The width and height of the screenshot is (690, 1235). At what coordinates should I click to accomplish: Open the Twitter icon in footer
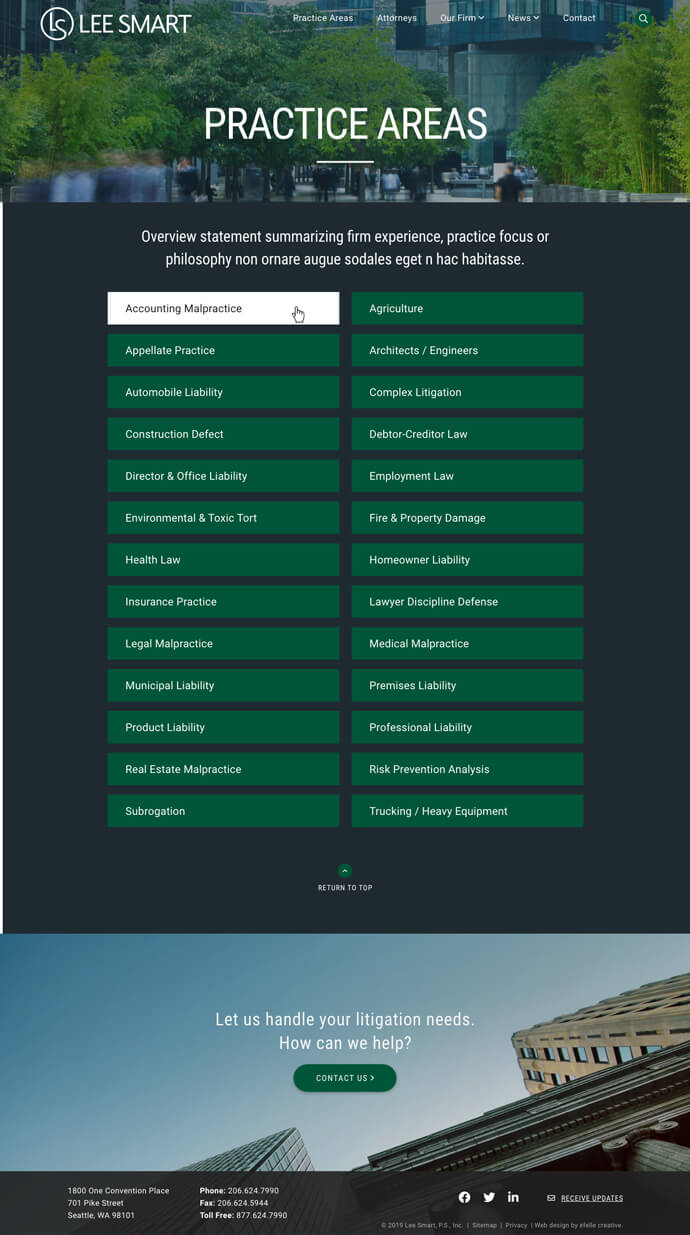point(489,1197)
